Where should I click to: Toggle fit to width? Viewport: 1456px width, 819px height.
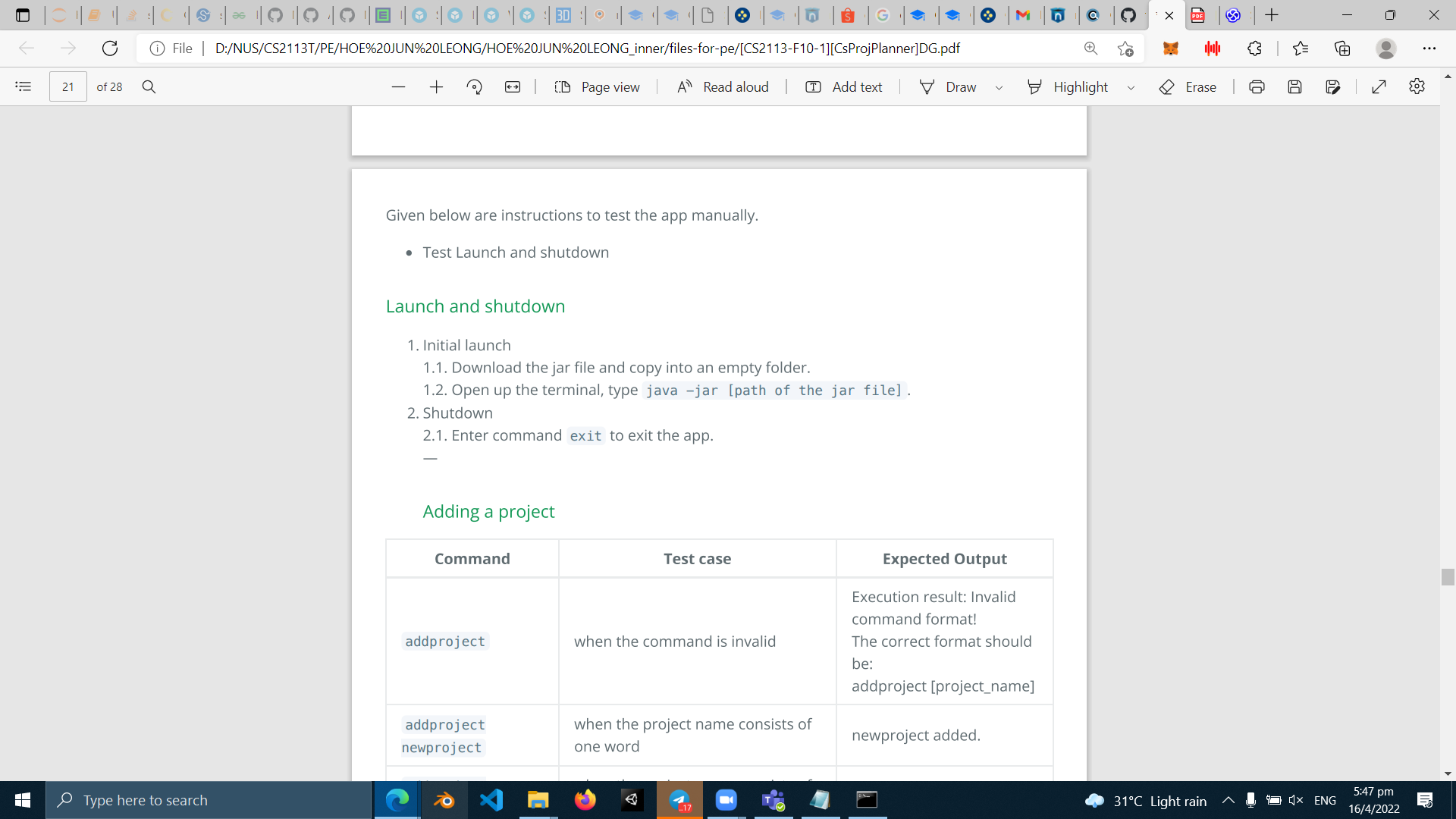(513, 87)
